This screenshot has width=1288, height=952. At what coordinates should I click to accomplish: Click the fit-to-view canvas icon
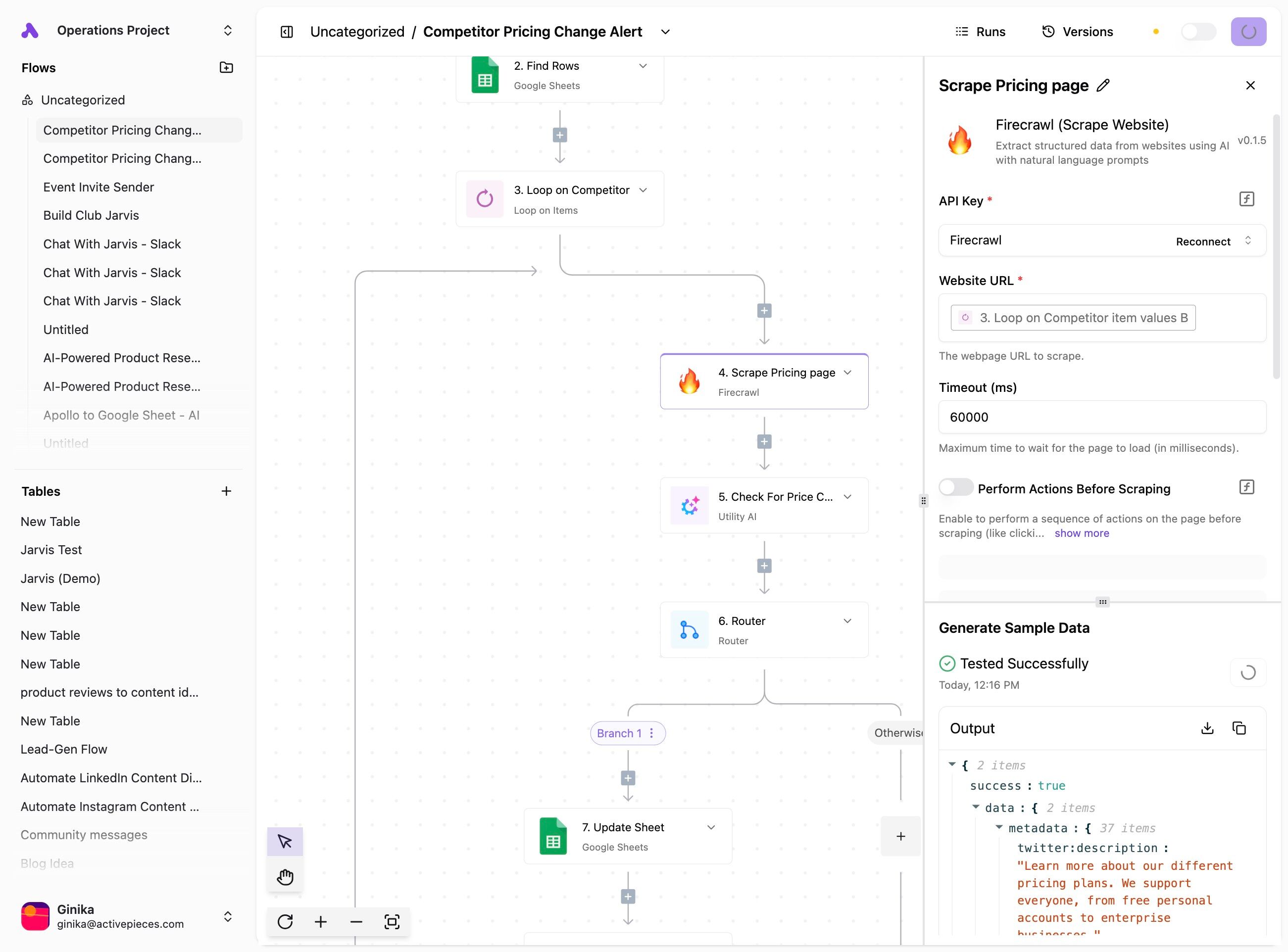(392, 921)
